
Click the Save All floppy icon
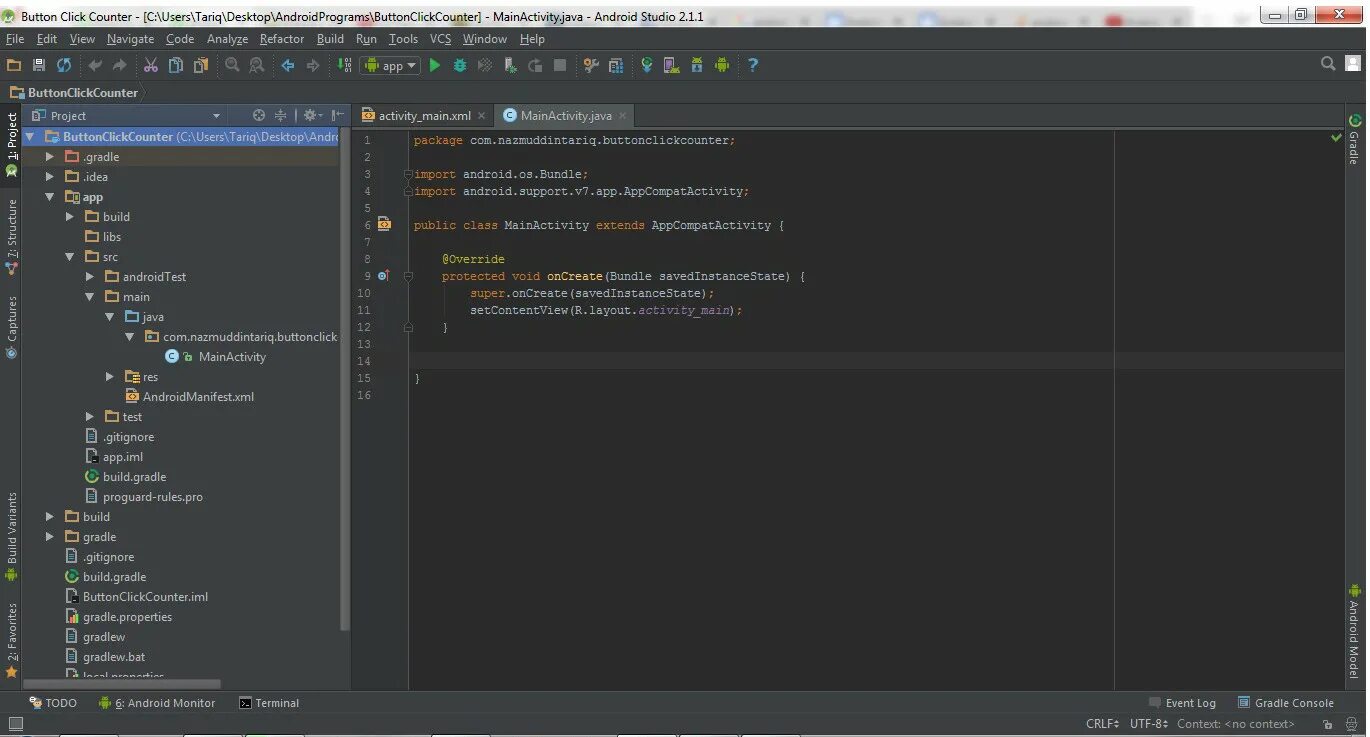tap(39, 65)
